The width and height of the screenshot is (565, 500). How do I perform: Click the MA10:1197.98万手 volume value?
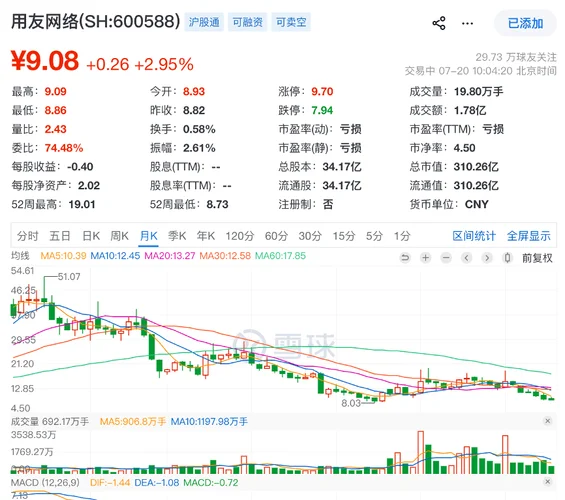209,421
